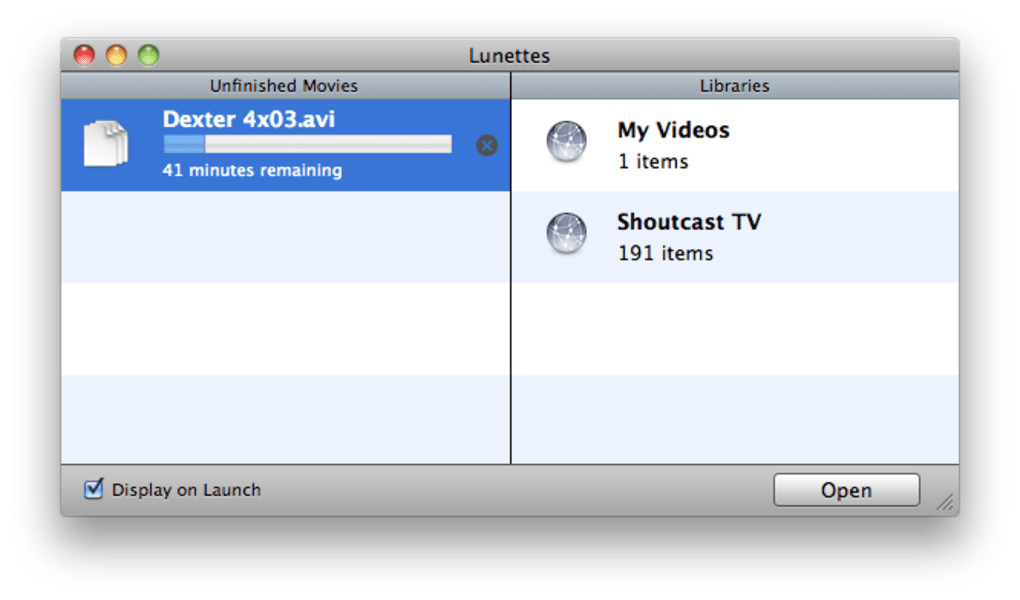Click the Libraries column header

point(734,86)
